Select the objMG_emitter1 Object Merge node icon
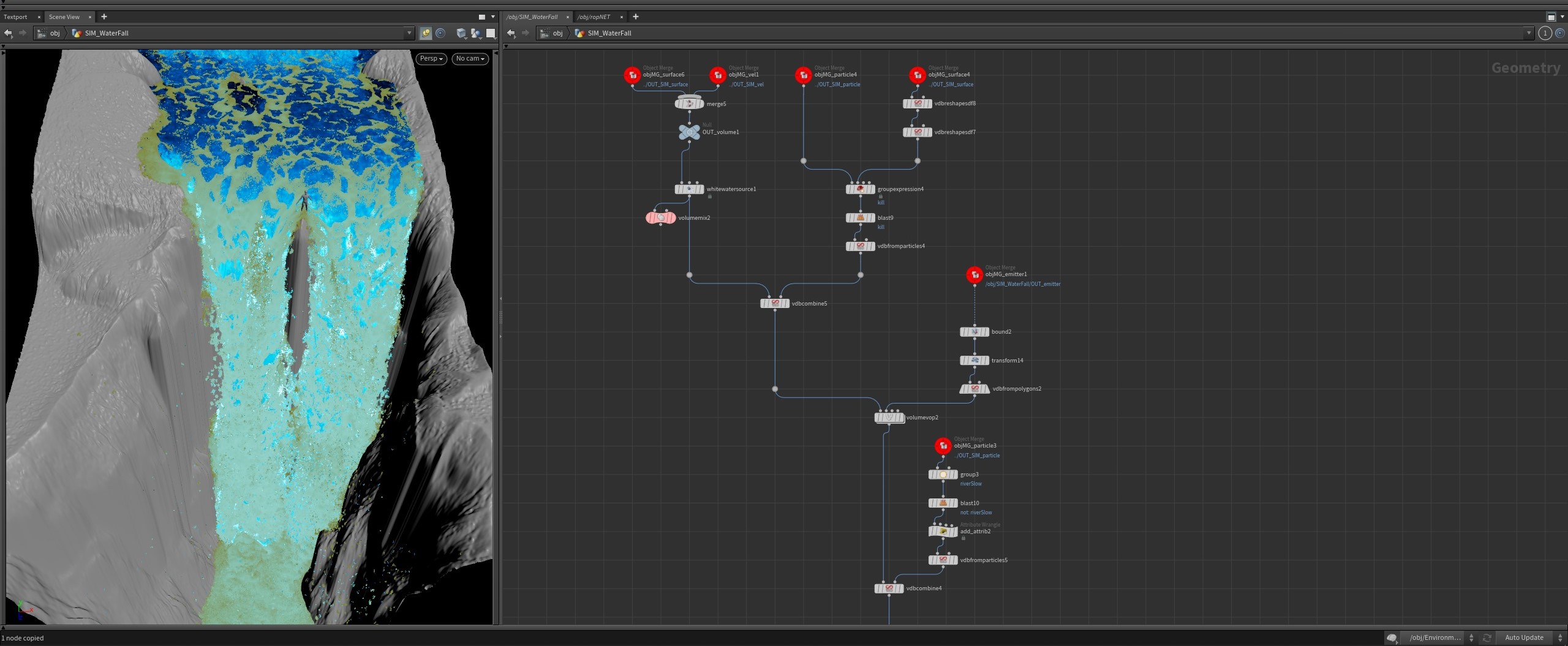The image size is (1568, 646). [x=974, y=275]
